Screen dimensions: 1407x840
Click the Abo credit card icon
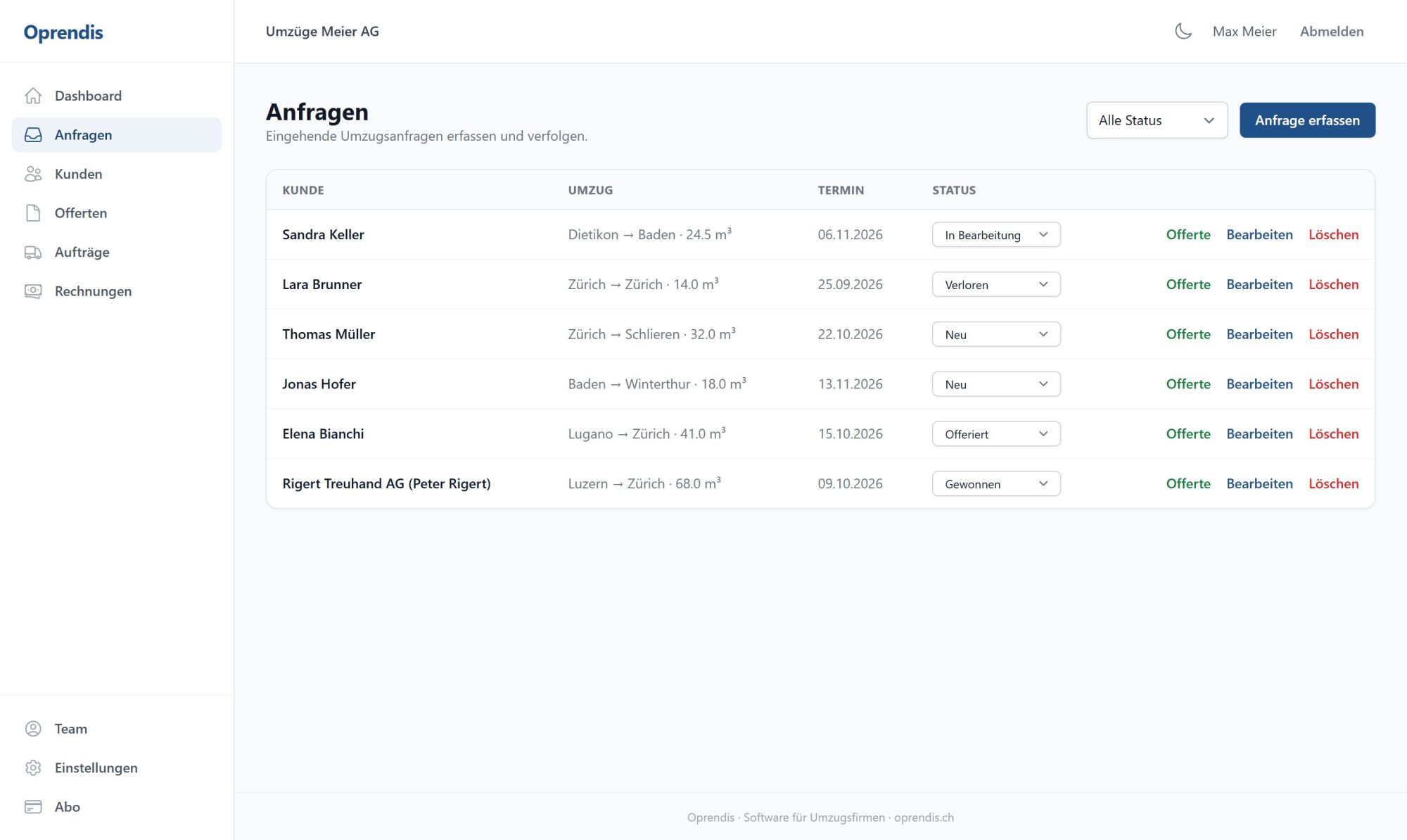[33, 807]
